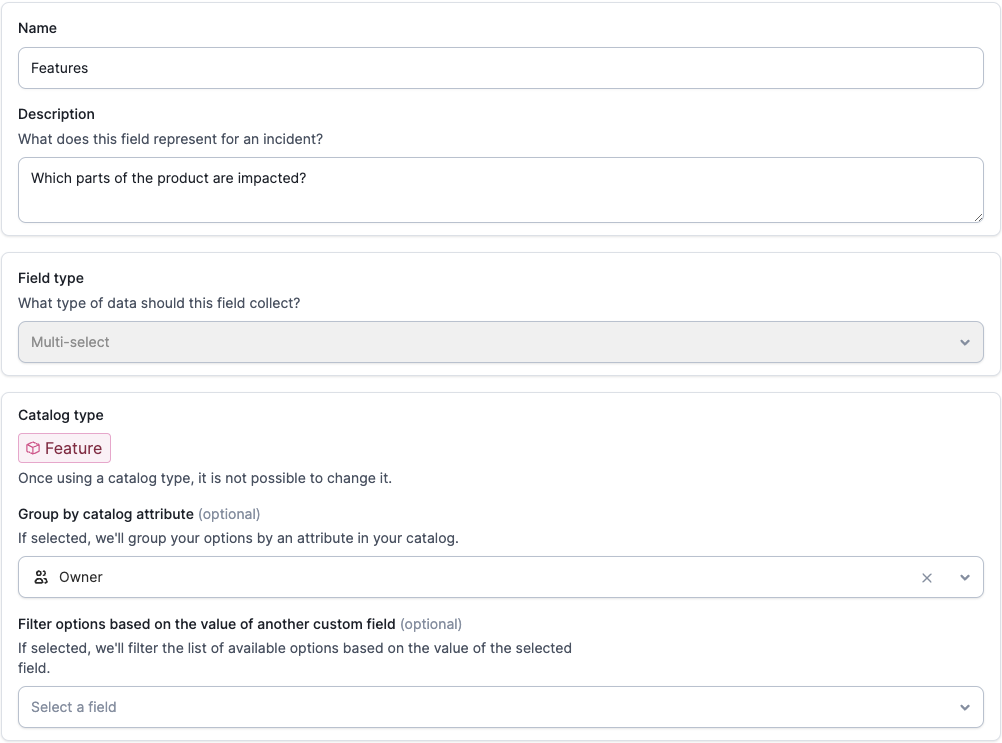The height and width of the screenshot is (743, 1002).
Task: Click the Catalog type heading
Action: [x=61, y=415]
